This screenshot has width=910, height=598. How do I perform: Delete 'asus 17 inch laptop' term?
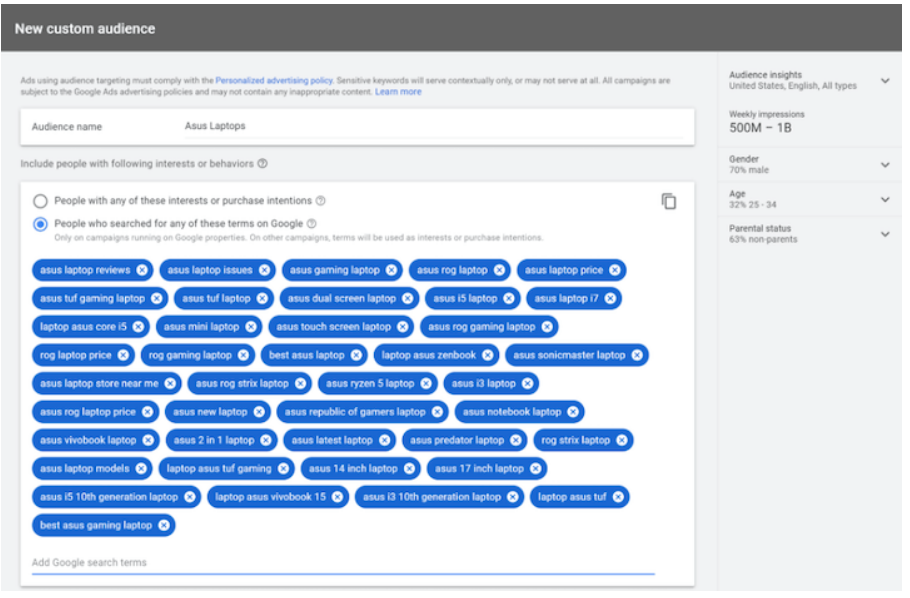[536, 469]
